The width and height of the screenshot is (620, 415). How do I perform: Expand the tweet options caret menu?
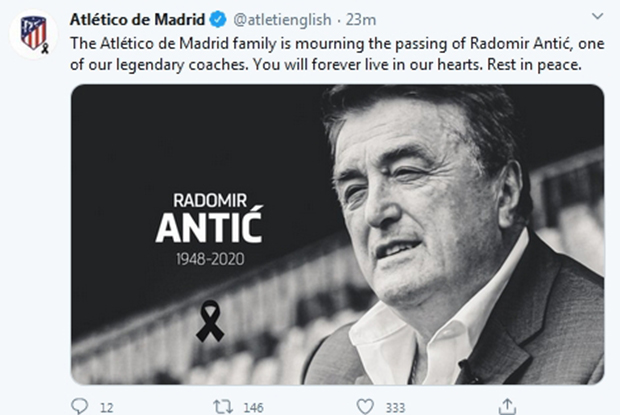click(597, 19)
